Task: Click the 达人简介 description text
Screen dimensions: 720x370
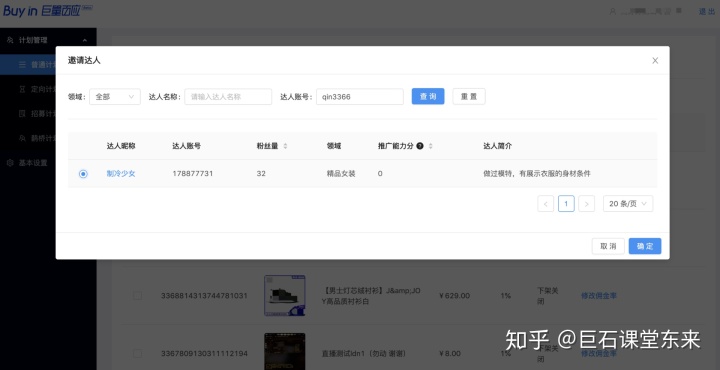Action: 537,174
